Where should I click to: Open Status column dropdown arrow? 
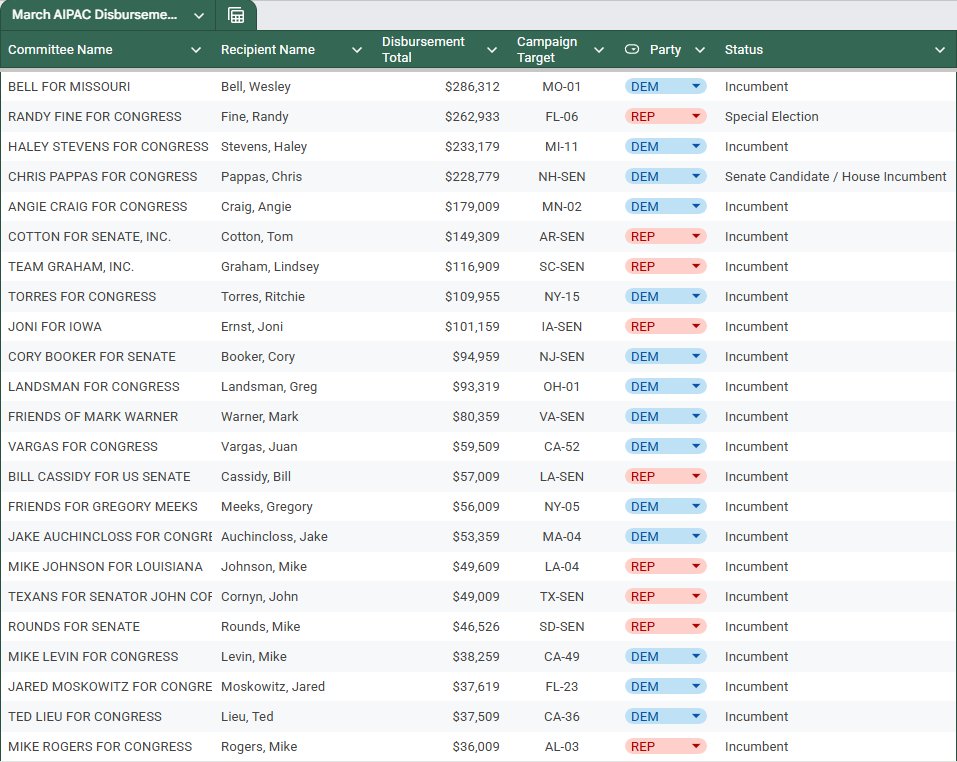(x=940, y=50)
